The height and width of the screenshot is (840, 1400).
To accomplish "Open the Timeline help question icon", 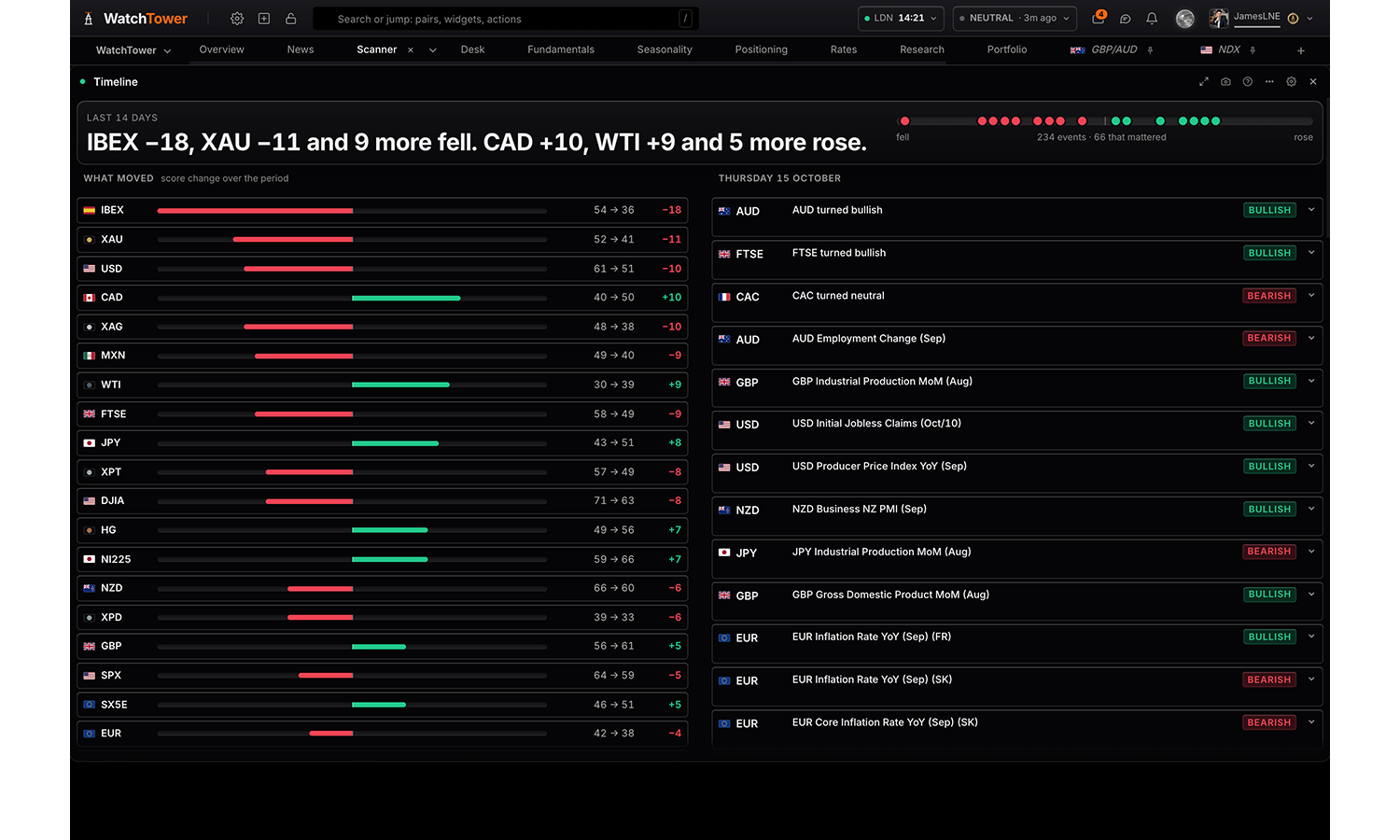I will [x=1248, y=82].
